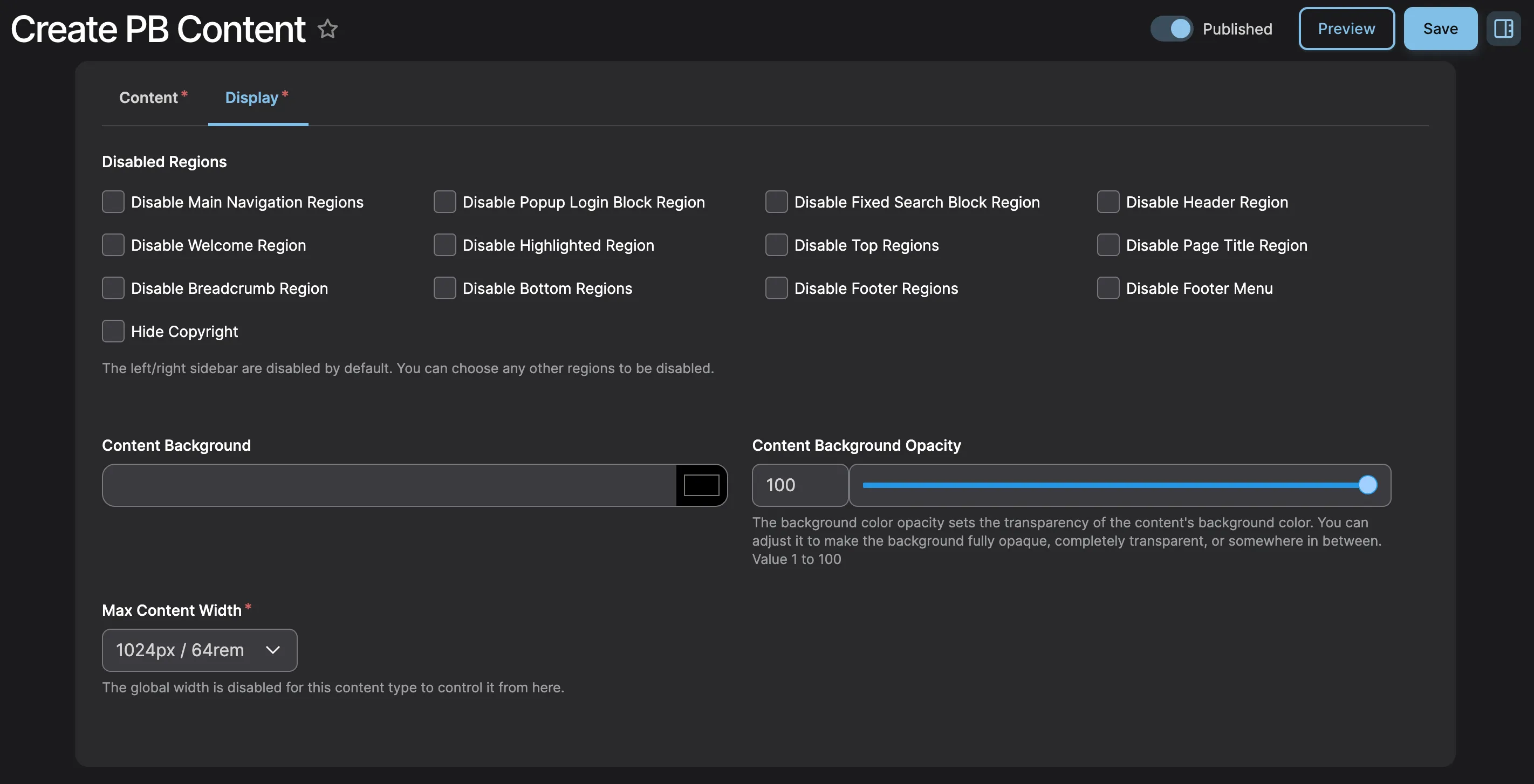Open the black Content Background color swatch
This screenshot has width=1534, height=784.
(701, 485)
